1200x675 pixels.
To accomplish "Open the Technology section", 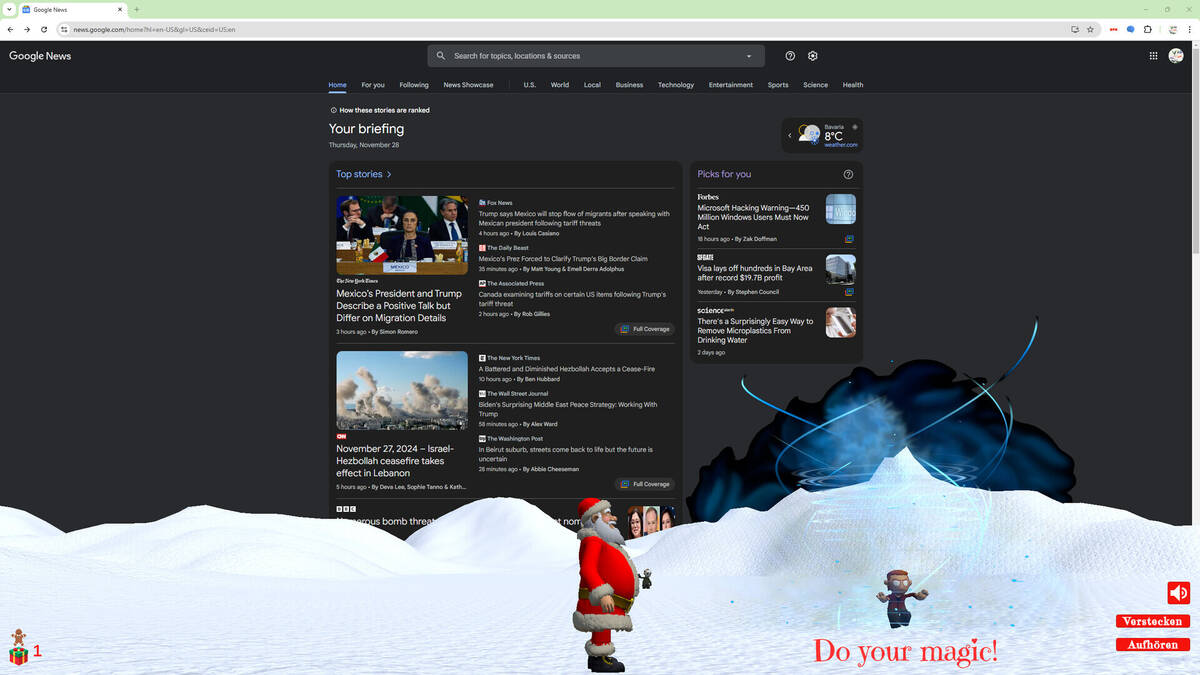I will click(x=676, y=85).
